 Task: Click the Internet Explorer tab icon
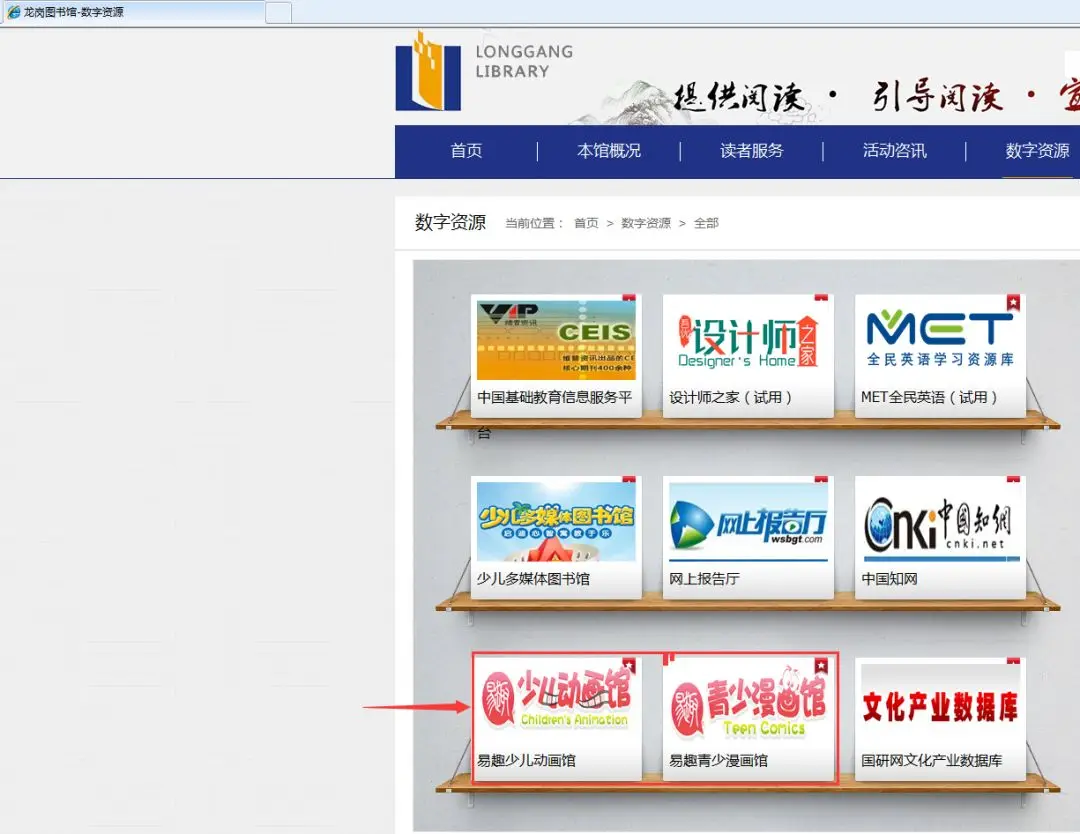(x=13, y=12)
